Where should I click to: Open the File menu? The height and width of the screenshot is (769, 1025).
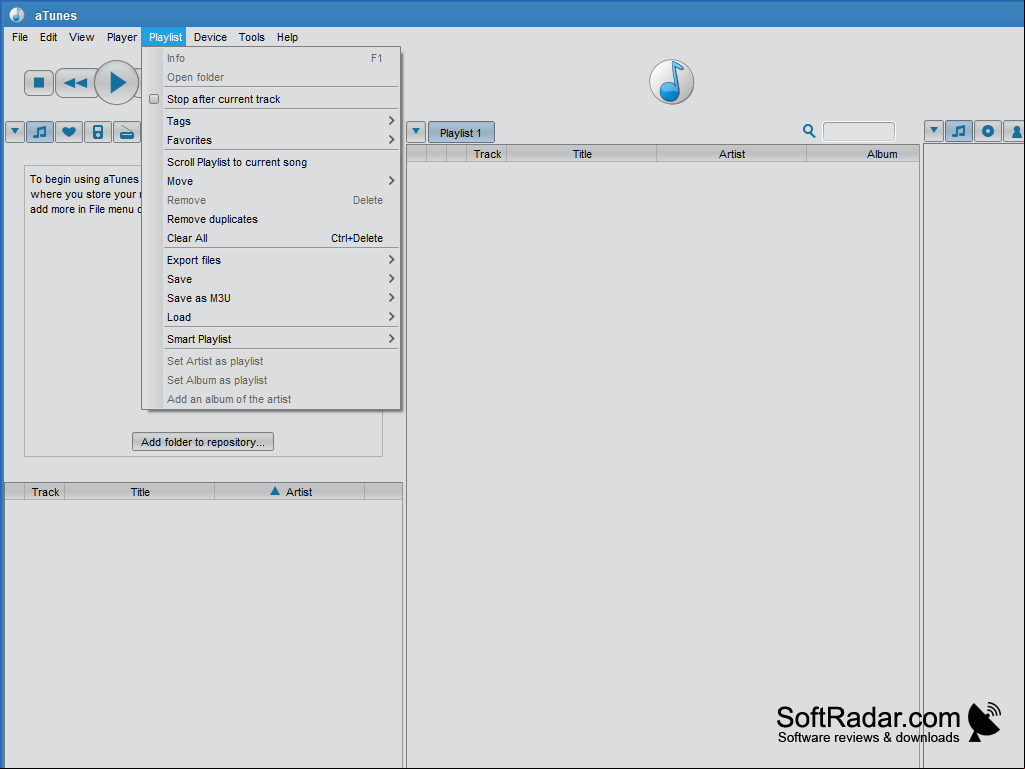click(x=20, y=37)
